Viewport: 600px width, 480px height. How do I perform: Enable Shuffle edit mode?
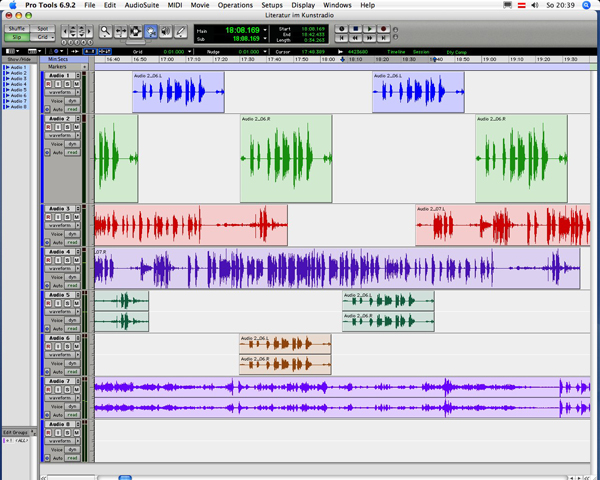click(x=16, y=29)
